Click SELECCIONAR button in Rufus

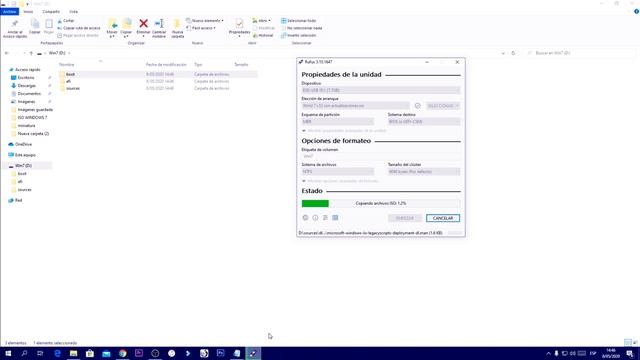[443, 106]
